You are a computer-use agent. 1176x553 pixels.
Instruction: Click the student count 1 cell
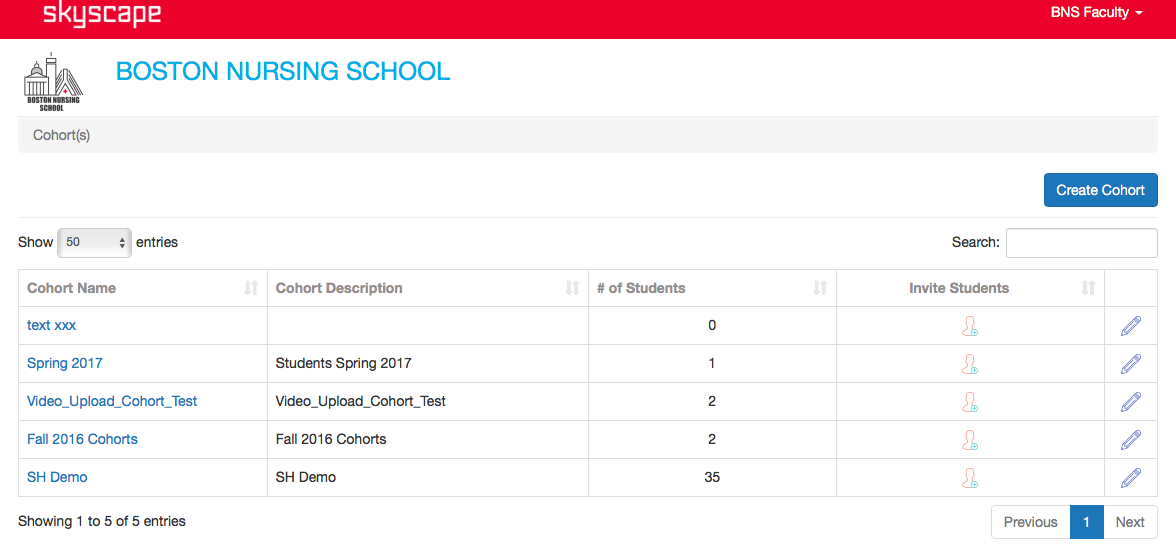[x=712, y=364]
